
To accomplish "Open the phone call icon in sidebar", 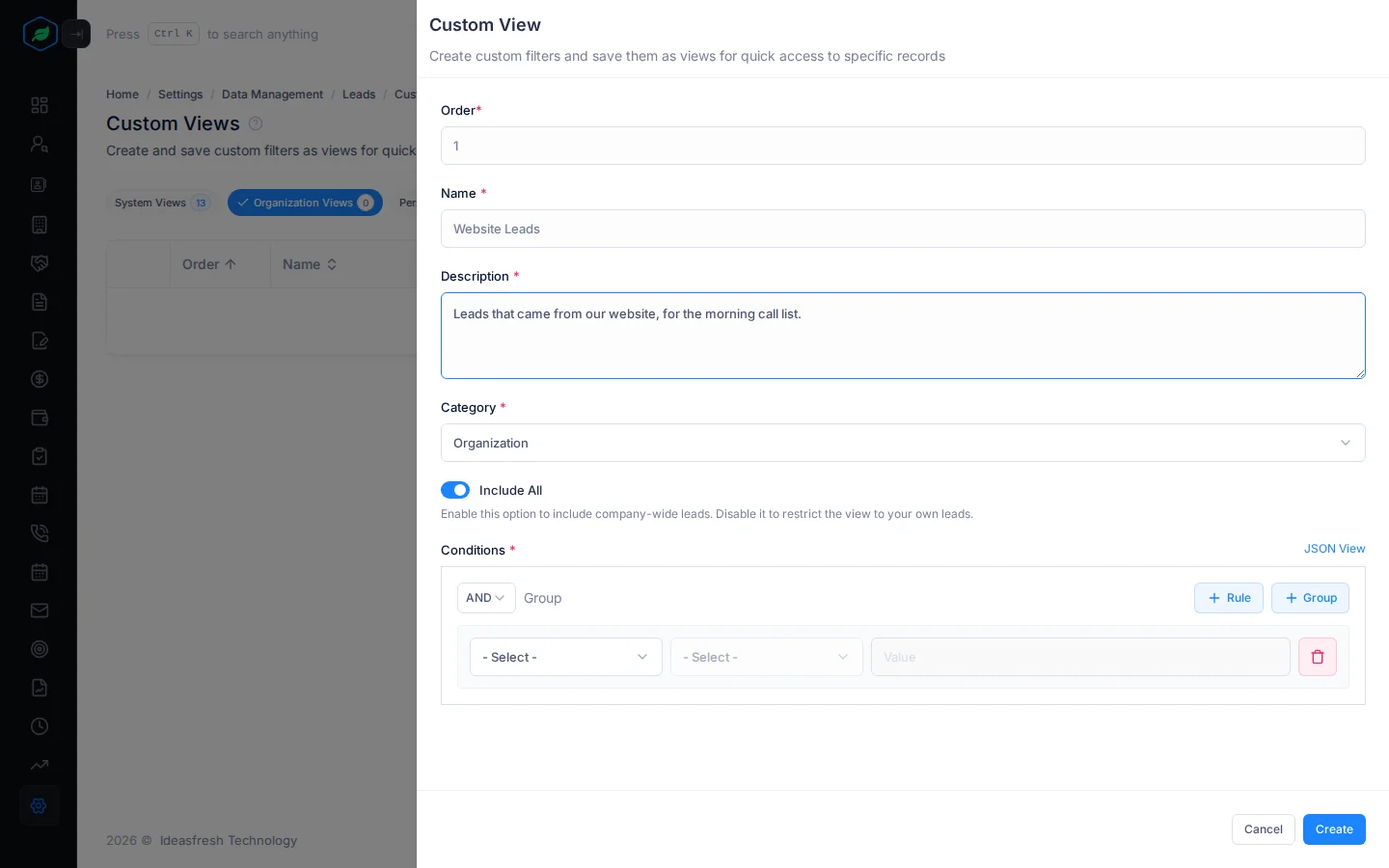I will [40, 533].
